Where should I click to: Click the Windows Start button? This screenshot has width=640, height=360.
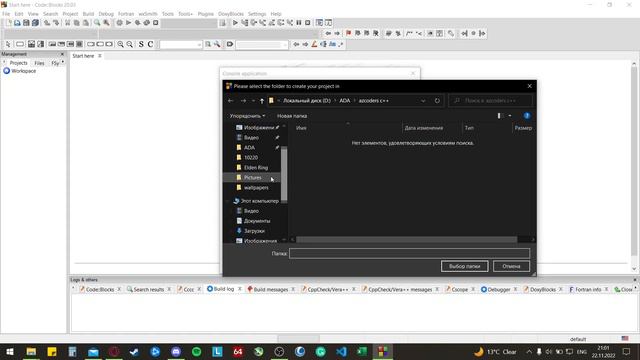[x=10, y=351]
